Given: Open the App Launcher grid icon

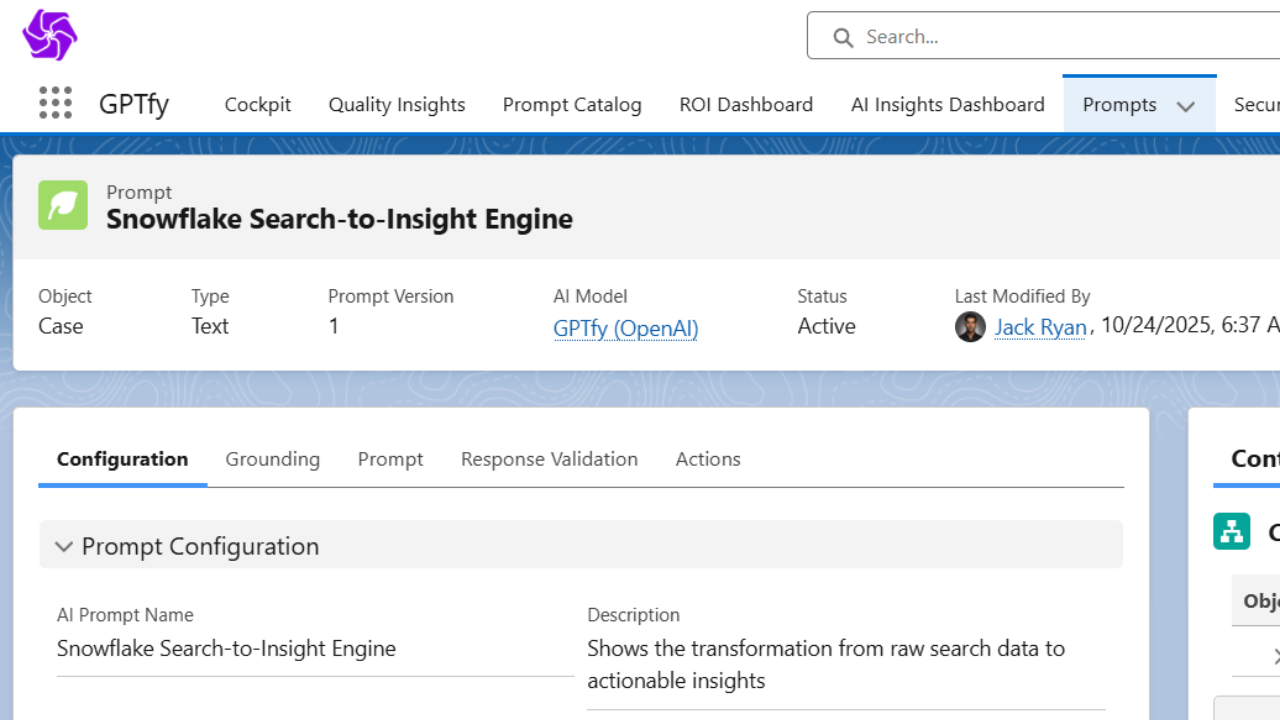Looking at the screenshot, I should (55, 103).
